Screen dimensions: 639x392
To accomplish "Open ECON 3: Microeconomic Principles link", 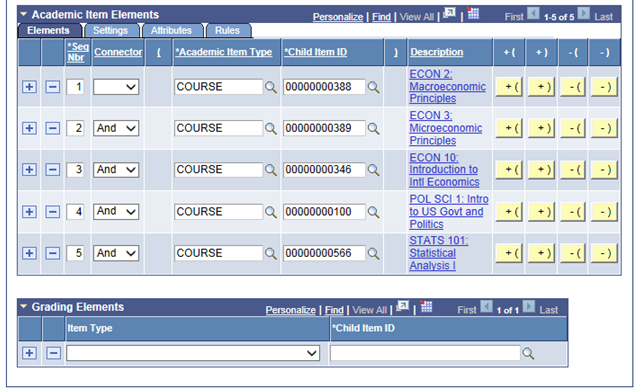I will [446, 128].
